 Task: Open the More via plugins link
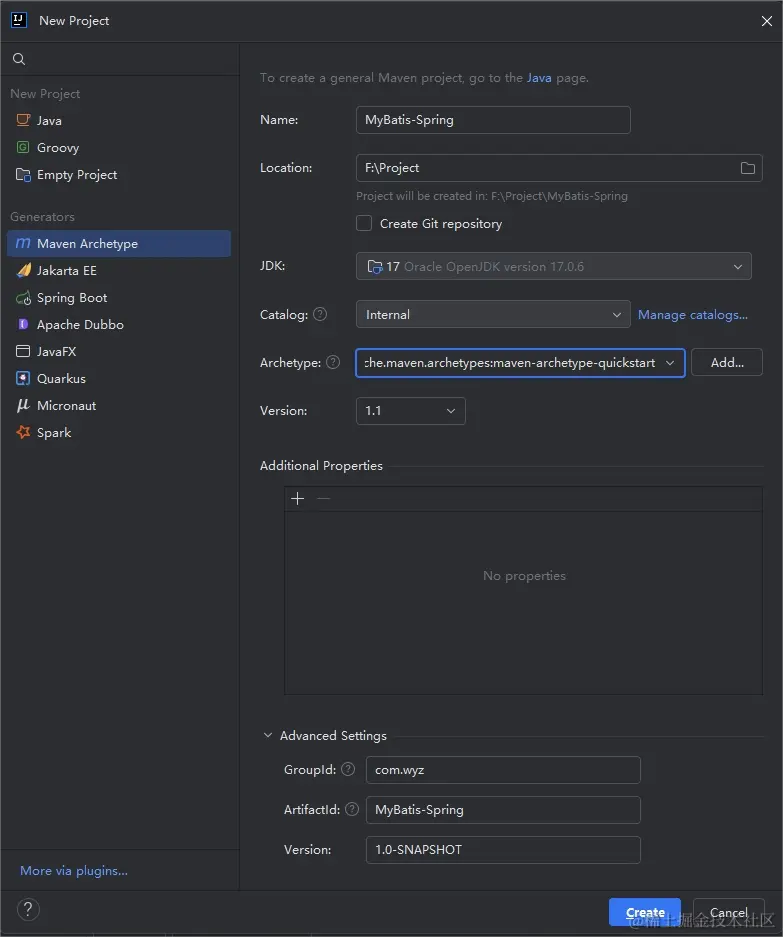[74, 871]
